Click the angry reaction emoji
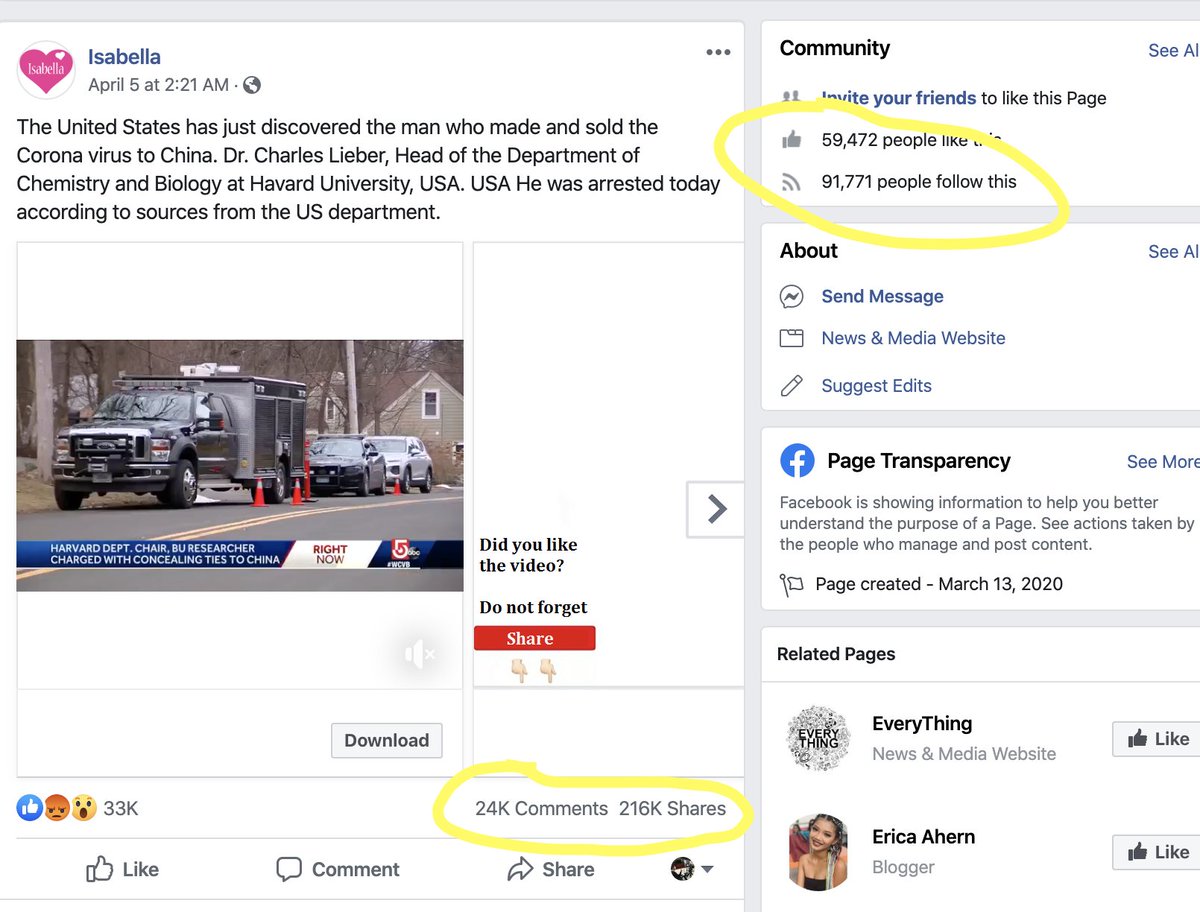Image resolution: width=1200 pixels, height=912 pixels. [56, 808]
